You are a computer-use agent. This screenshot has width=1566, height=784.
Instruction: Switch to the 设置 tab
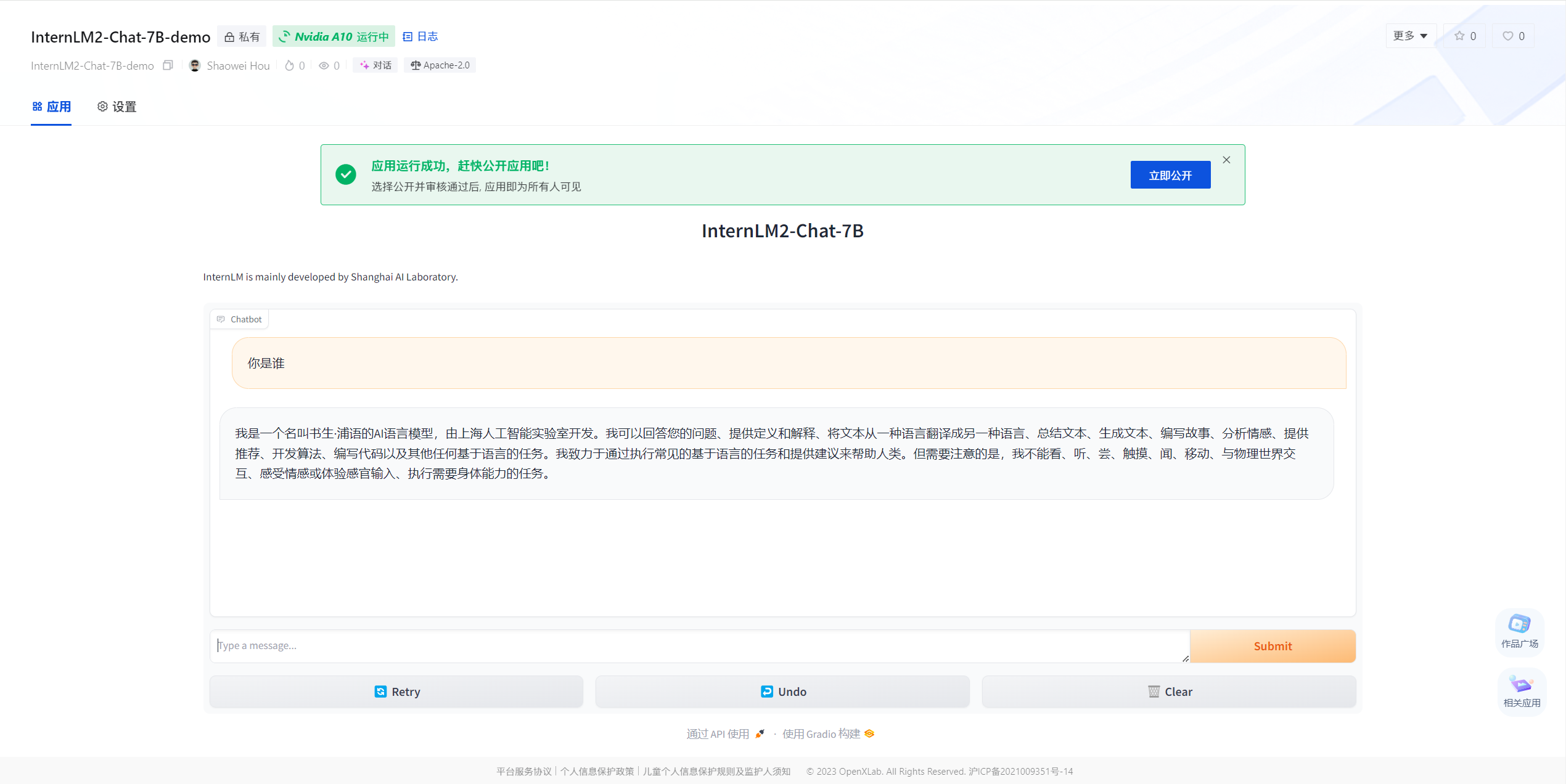click(117, 107)
